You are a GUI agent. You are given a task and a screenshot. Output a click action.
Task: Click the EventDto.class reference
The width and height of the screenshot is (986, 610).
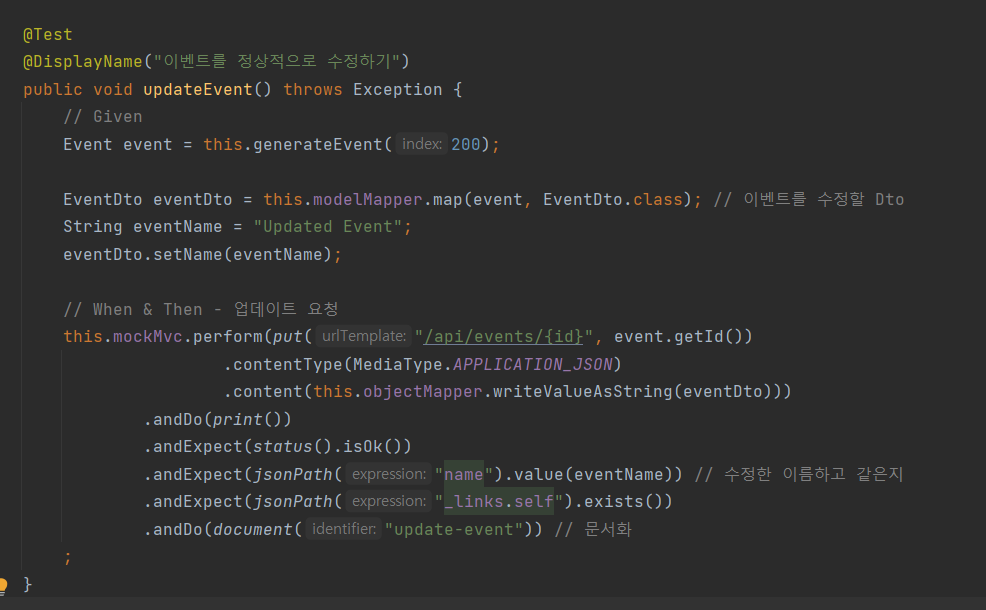click(608, 198)
